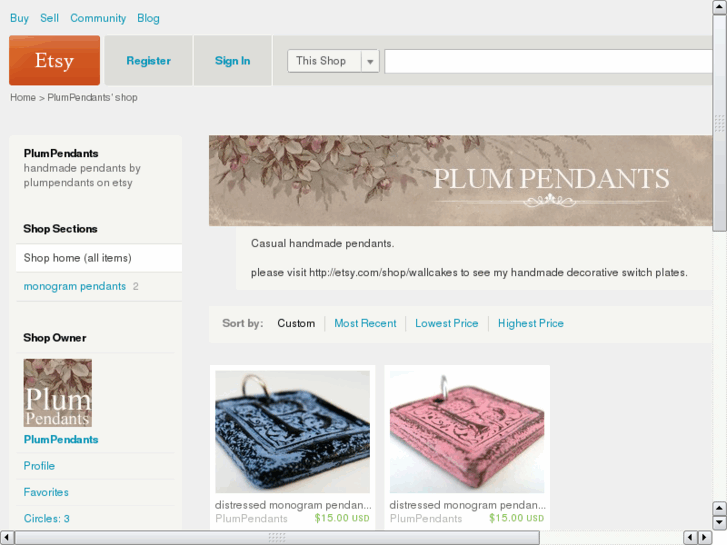727x545 pixels.
Task: Sort items by Lowest Price
Action: 446,323
